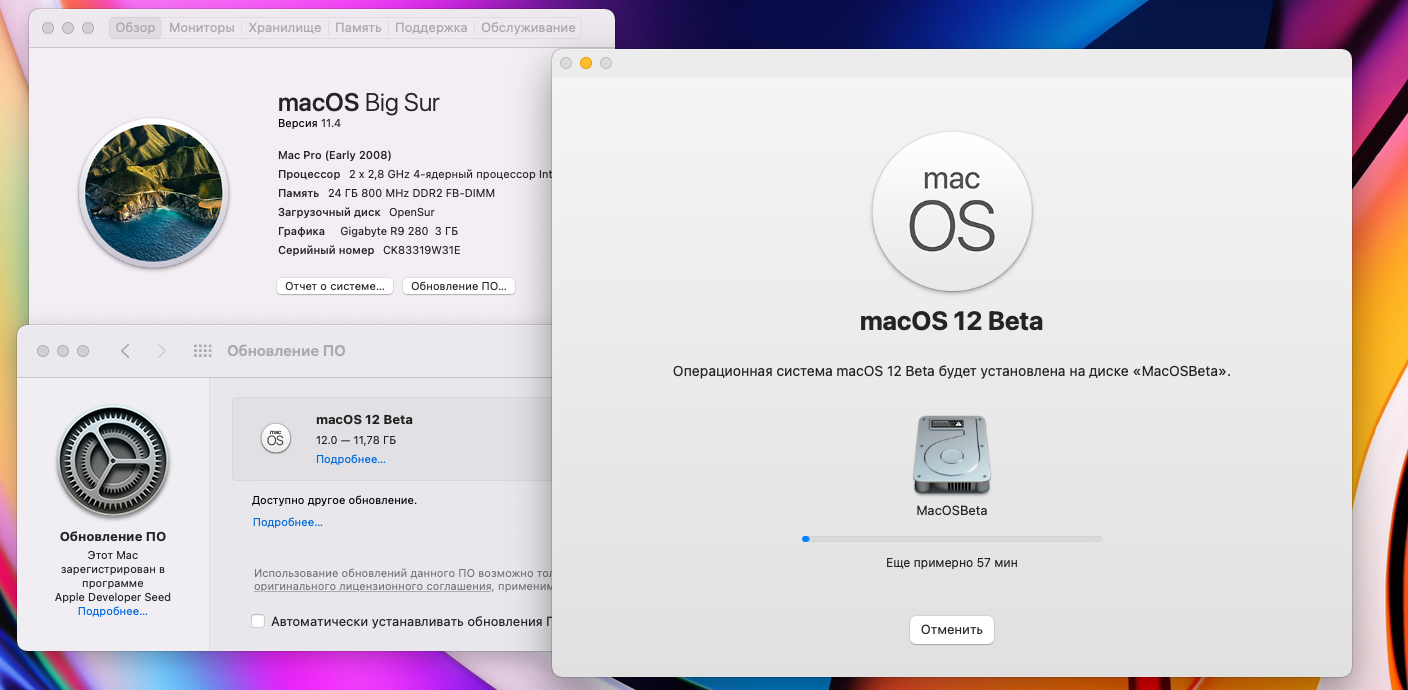The image size is (1408, 690).
Task: Open the оригинального лицензионного соглашения link
Action: (x=373, y=587)
